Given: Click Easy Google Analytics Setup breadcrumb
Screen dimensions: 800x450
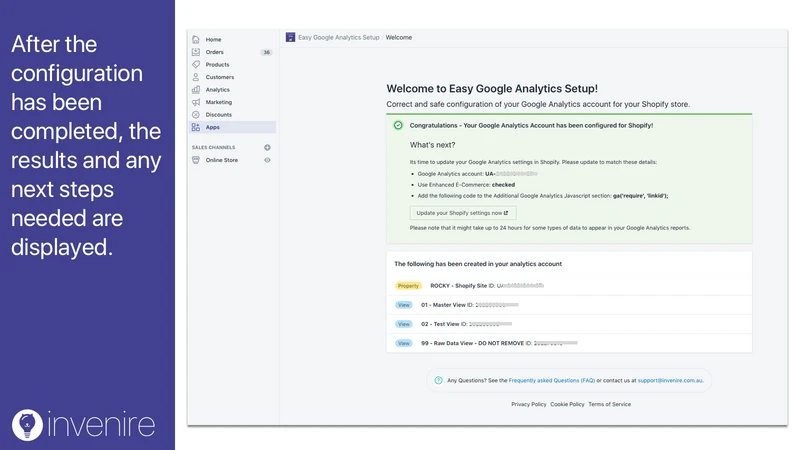Looking at the screenshot, I should coord(339,37).
